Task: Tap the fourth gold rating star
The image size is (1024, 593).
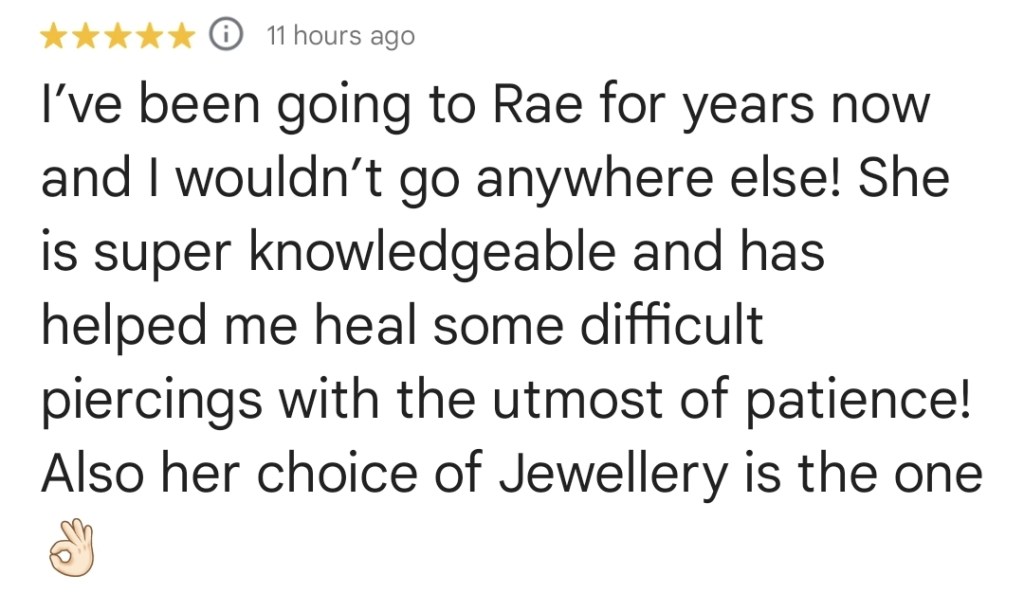Action: (x=150, y=37)
